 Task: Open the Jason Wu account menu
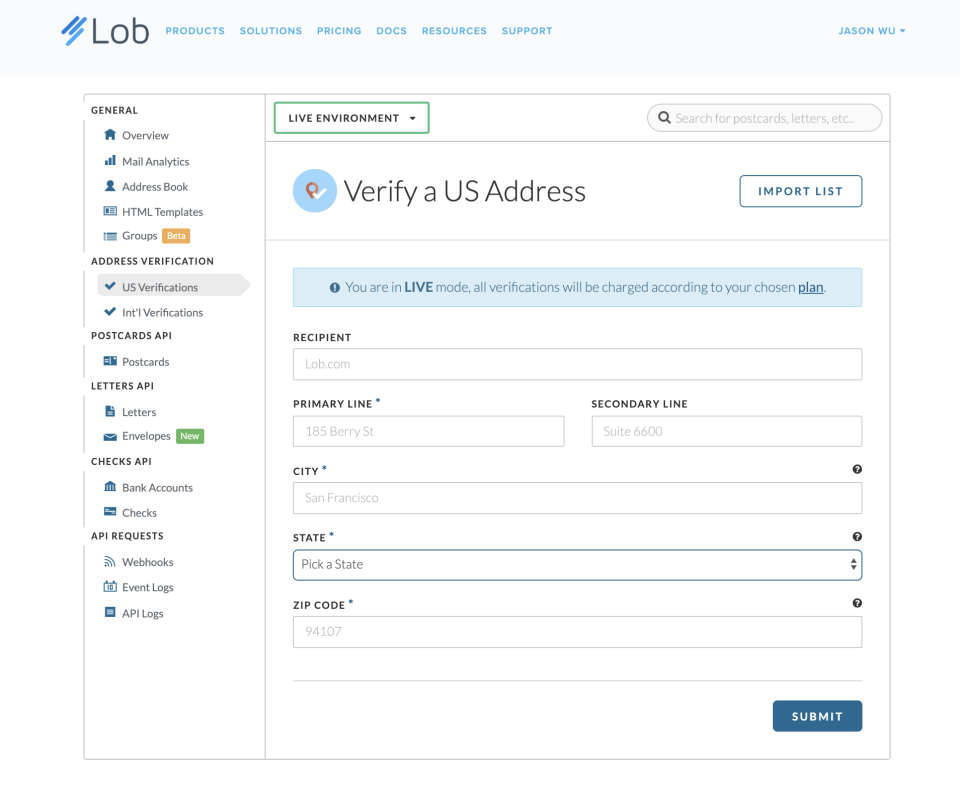[x=872, y=31]
